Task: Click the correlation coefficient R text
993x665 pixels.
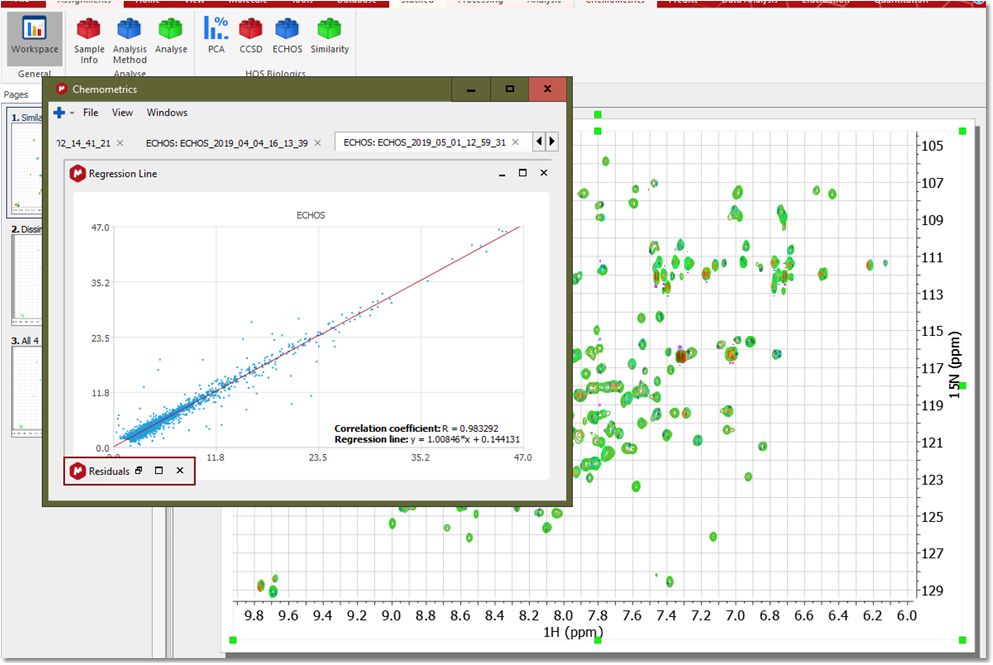Action: click(416, 428)
